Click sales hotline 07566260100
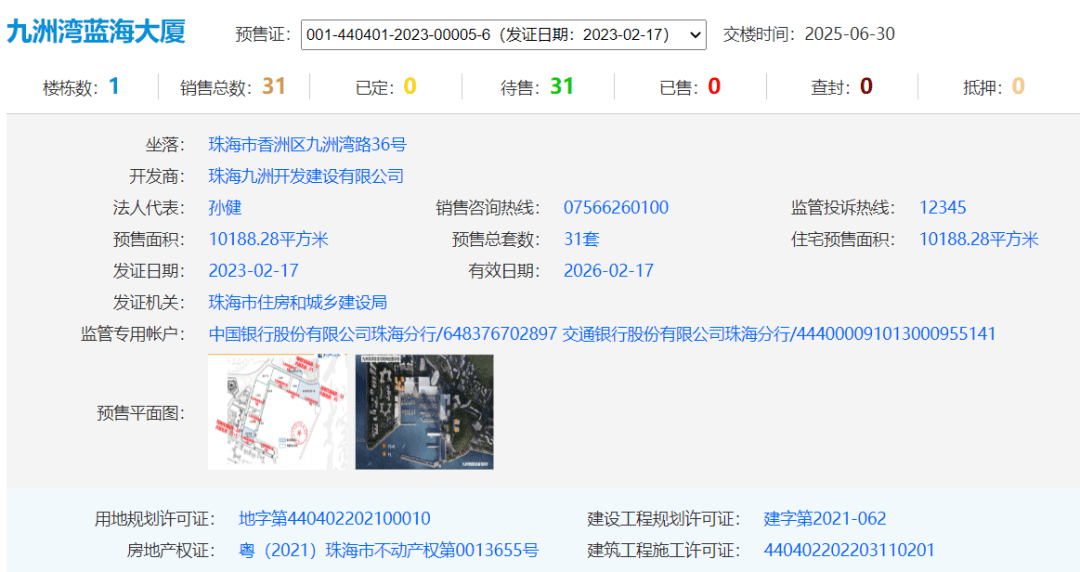The height and width of the screenshot is (572, 1080). point(616,208)
